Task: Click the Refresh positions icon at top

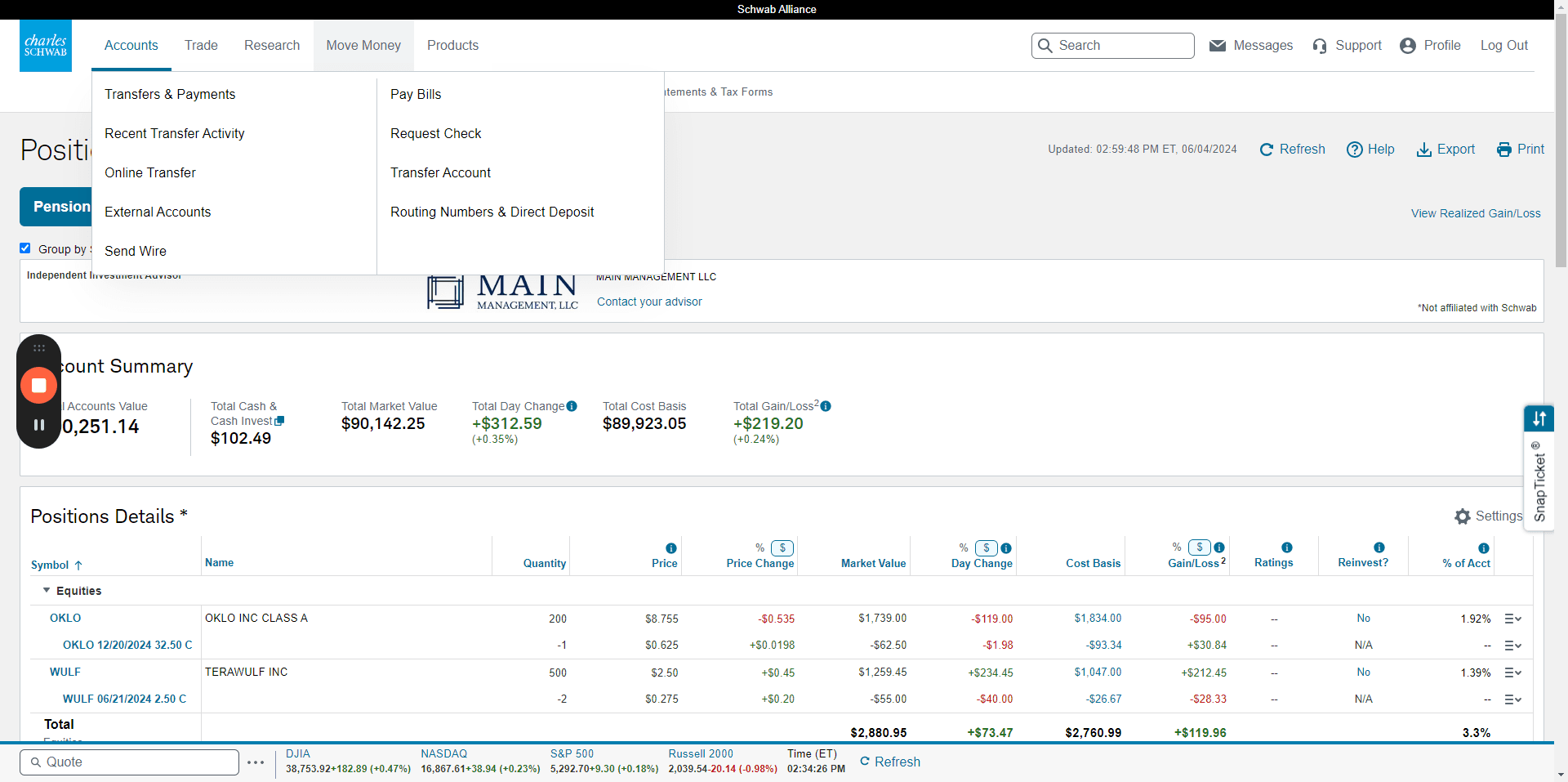Action: 1267,150
